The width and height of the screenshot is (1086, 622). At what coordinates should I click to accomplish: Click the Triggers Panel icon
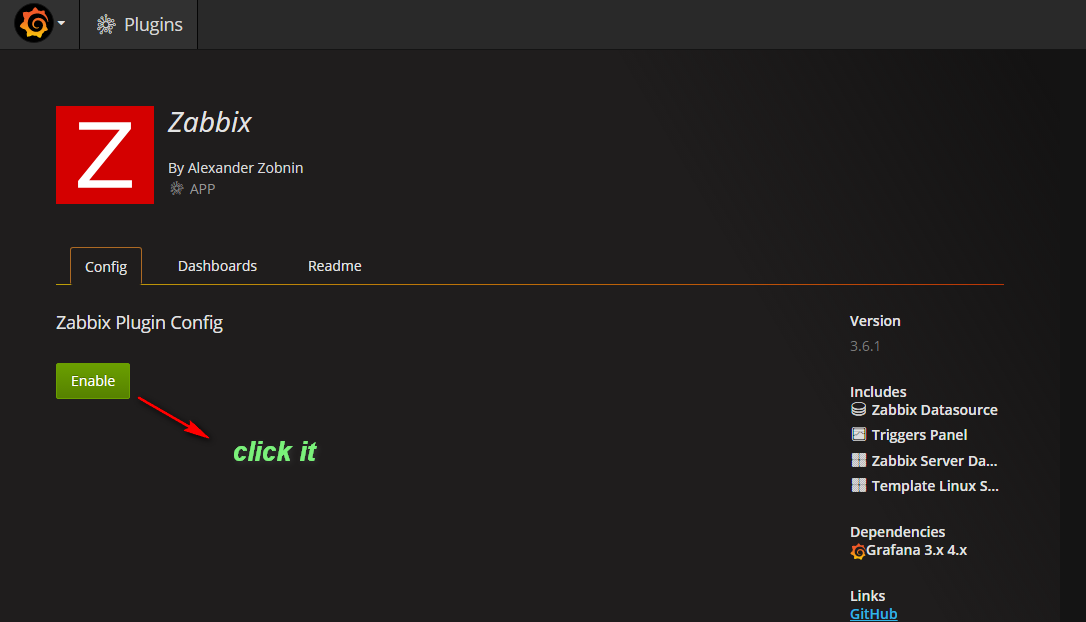858,434
